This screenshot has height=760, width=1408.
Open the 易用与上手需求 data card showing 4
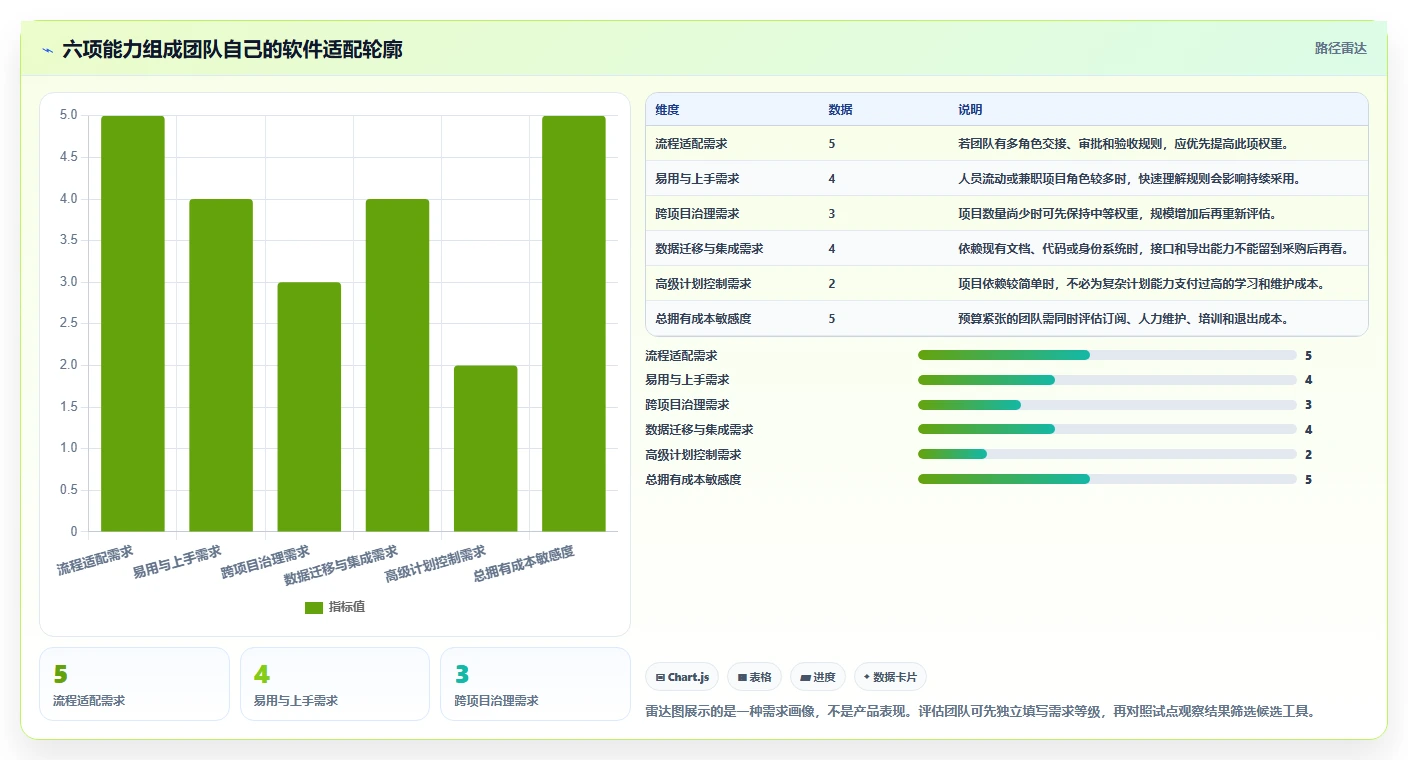[x=335, y=684]
